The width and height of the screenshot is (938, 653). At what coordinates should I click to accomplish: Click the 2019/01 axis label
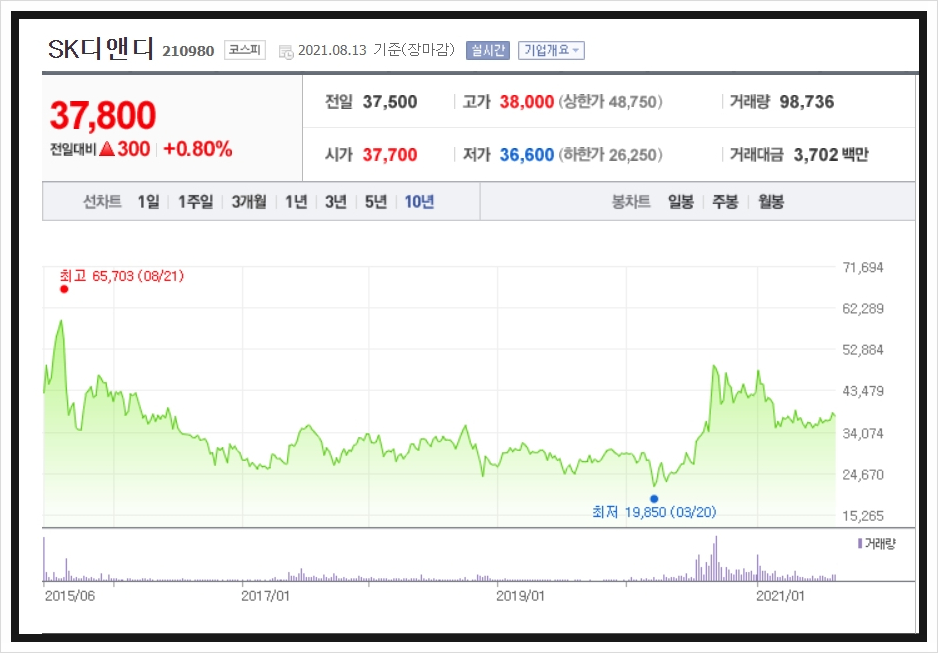520,596
